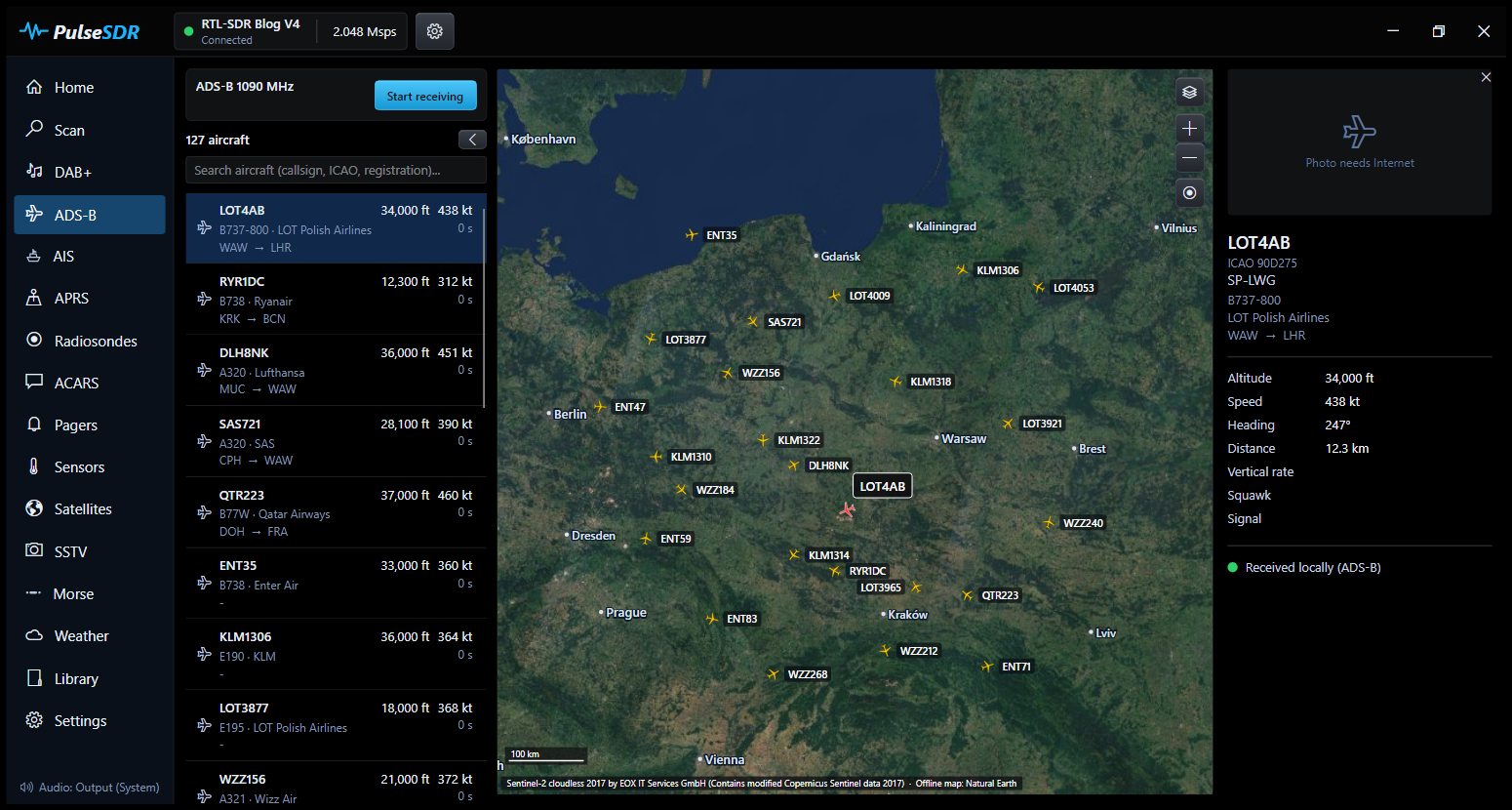Viewport: 1512px width, 810px height.
Task: Select SAS721 row in aircraft list
Action: 335,442
